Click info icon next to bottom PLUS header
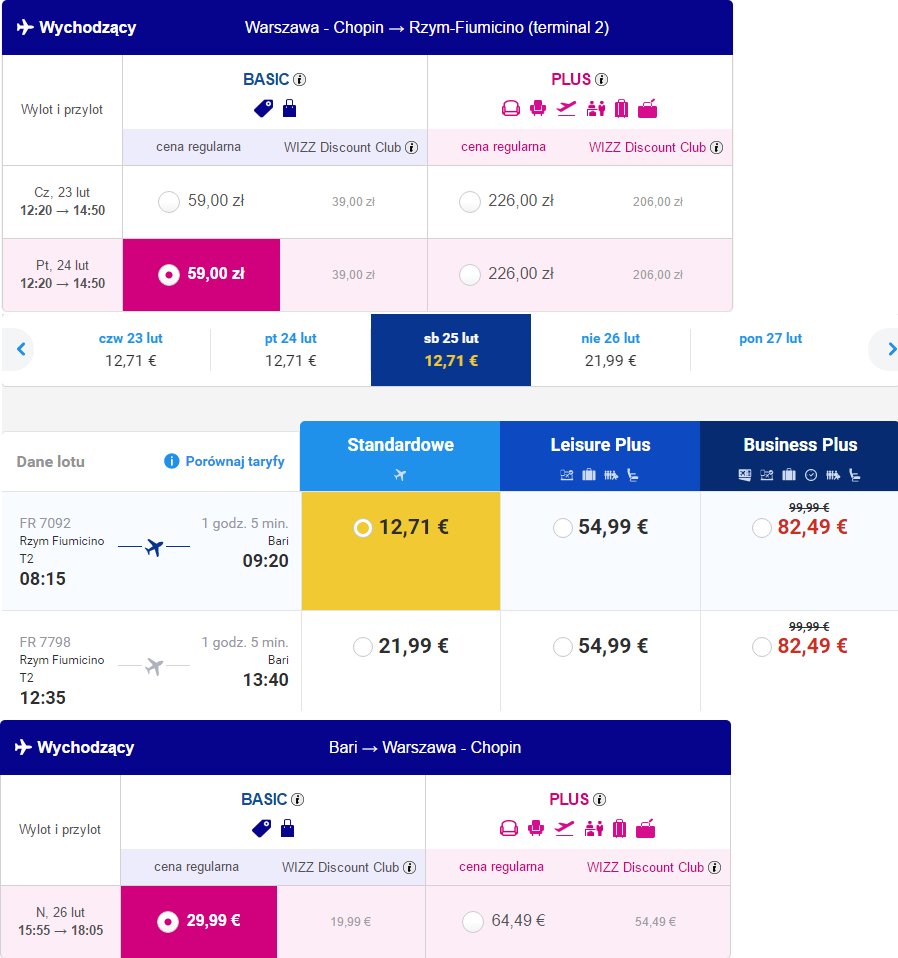This screenshot has height=958, width=898. coord(600,799)
